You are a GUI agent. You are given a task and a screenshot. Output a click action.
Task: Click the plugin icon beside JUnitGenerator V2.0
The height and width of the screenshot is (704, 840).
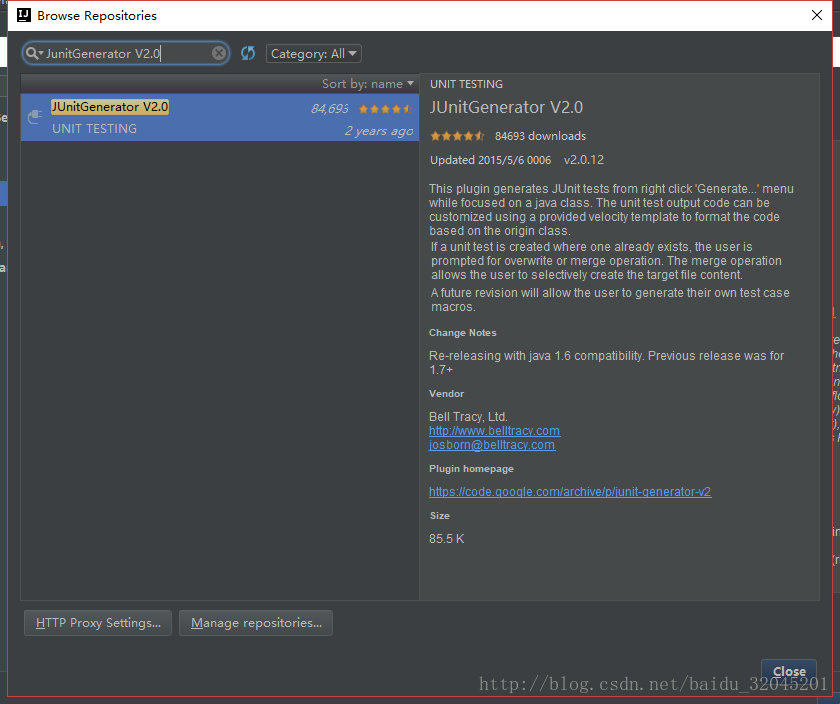pos(35,116)
